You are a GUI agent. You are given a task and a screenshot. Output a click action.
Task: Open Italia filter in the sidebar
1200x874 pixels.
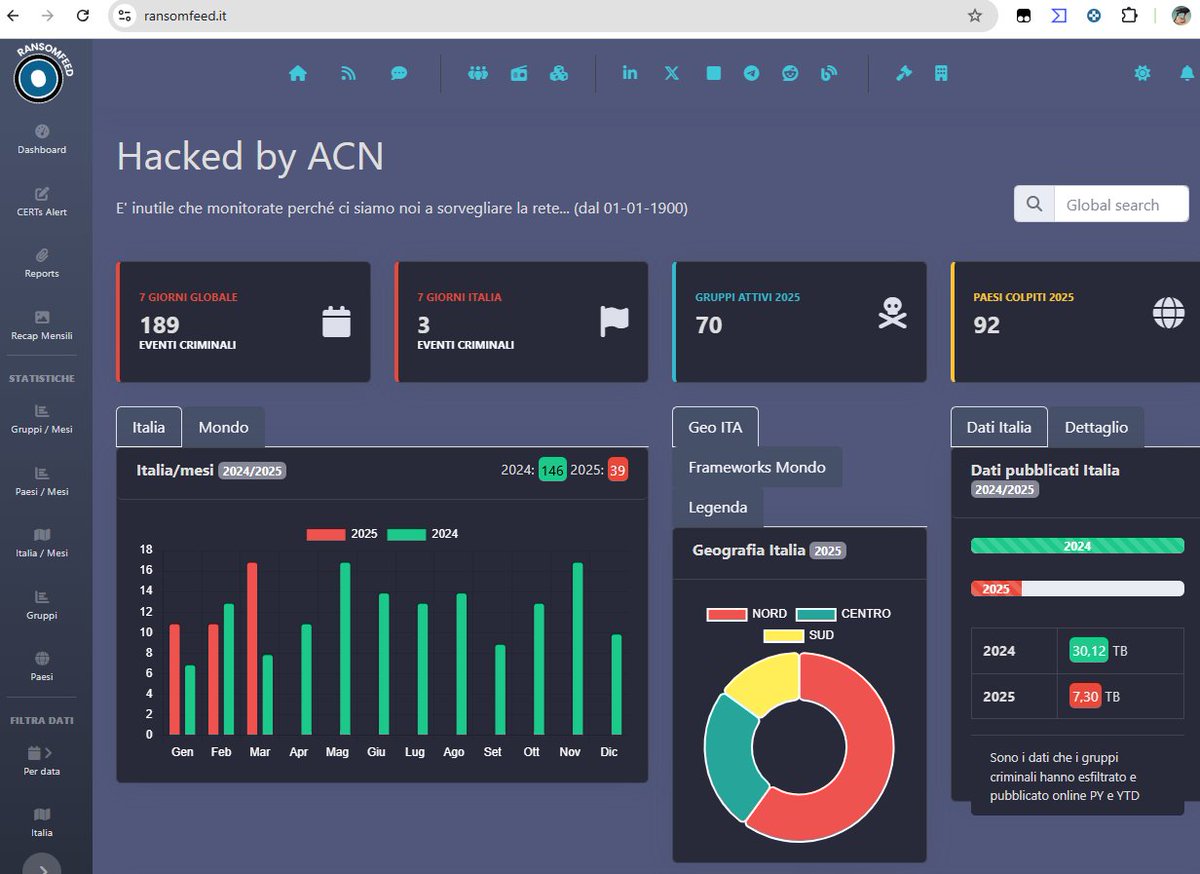(x=42, y=822)
